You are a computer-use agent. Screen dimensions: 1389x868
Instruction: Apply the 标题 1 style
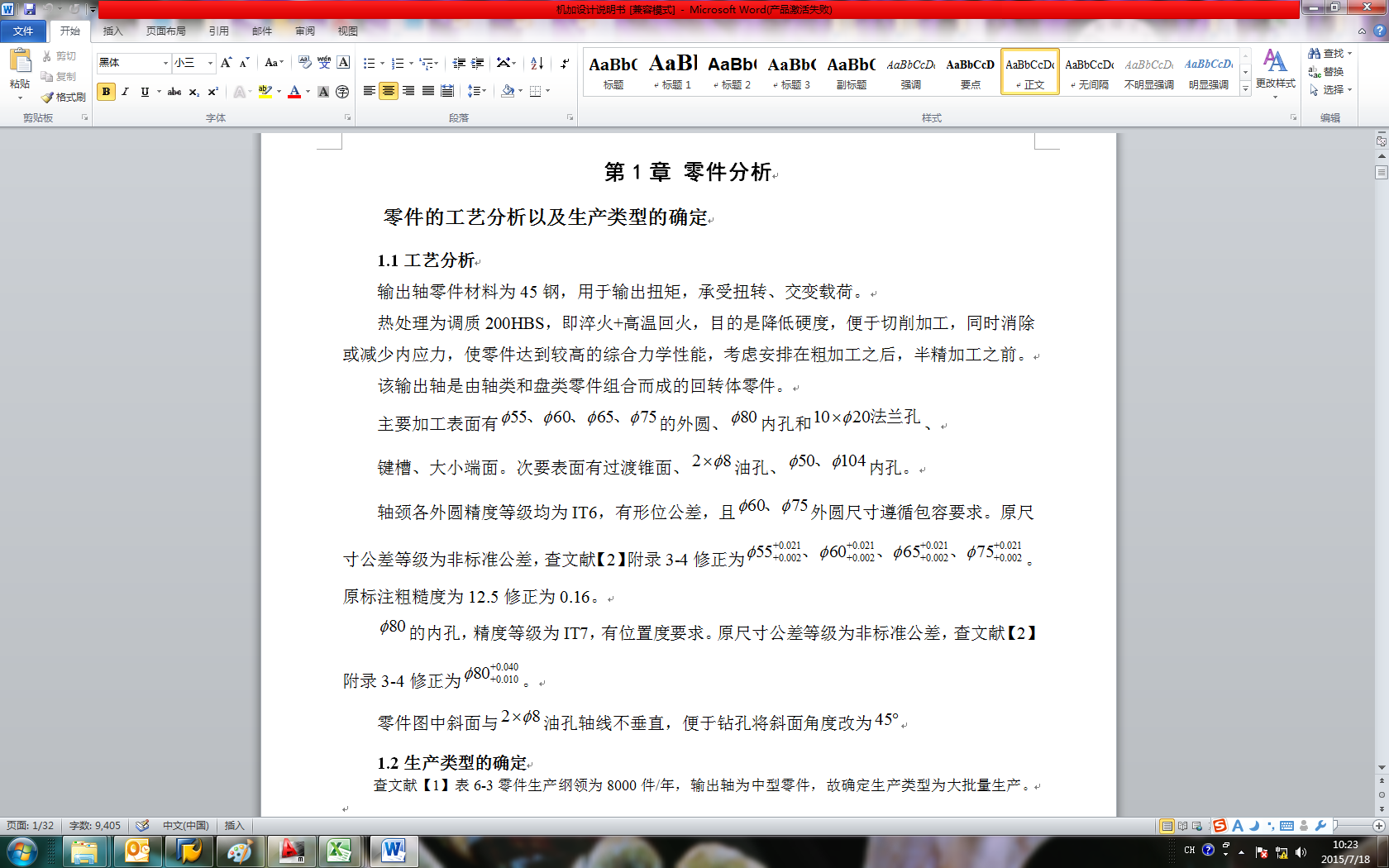[673, 72]
